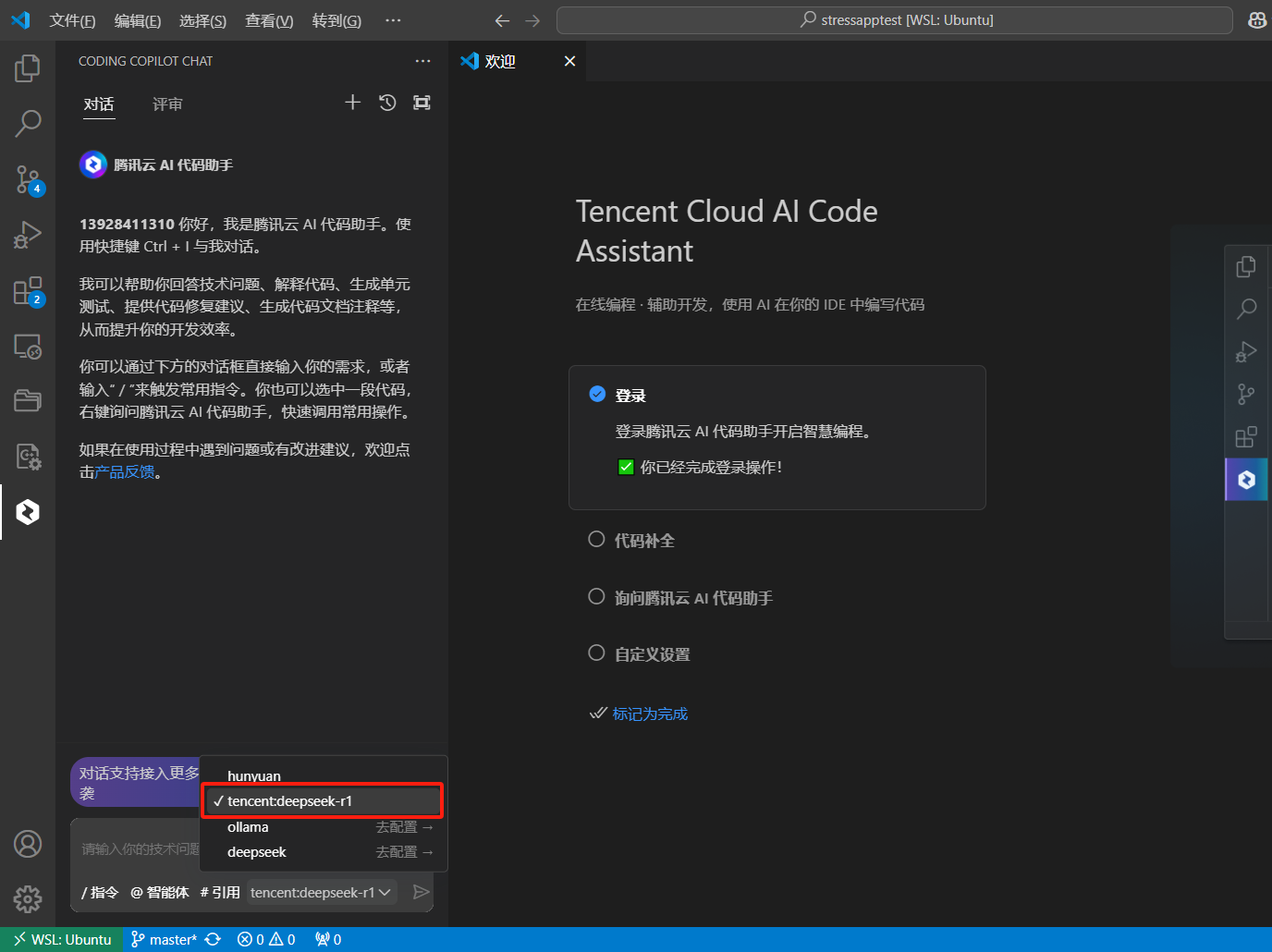Insert @ 智能体 agent mention
This screenshot has width=1272, height=952.
(x=159, y=892)
